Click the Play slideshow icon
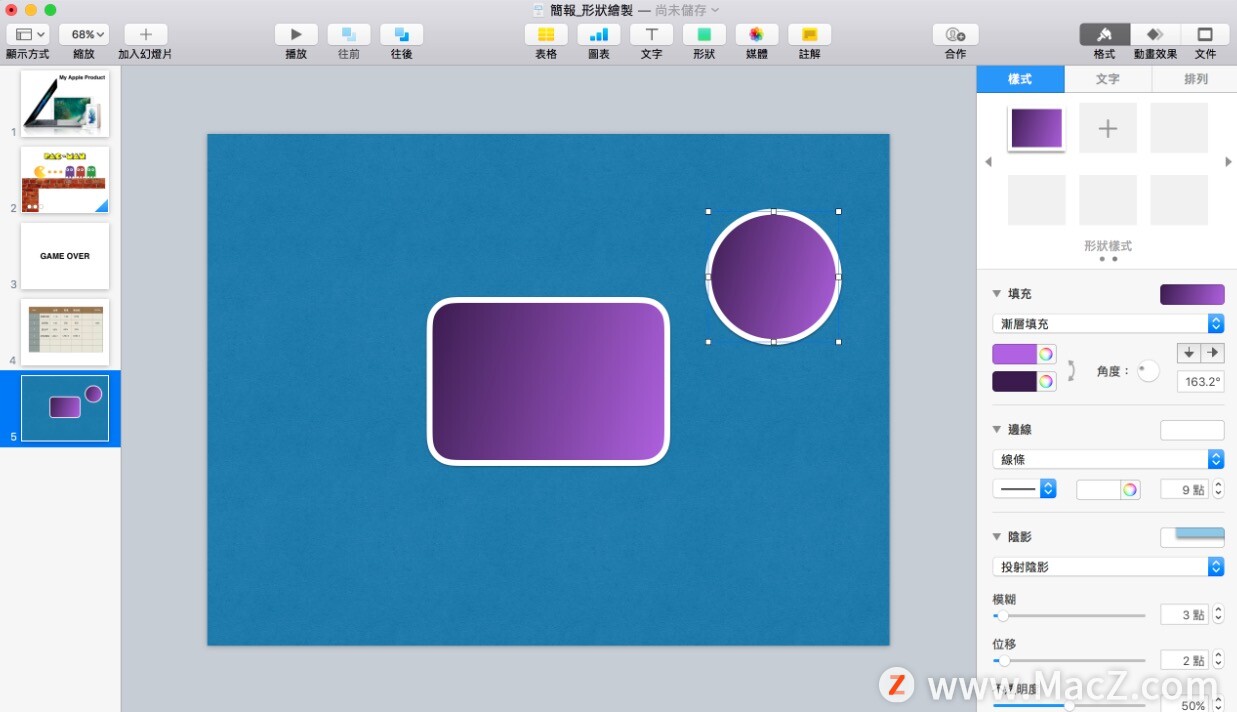This screenshot has height=712, width=1237. coord(296,34)
